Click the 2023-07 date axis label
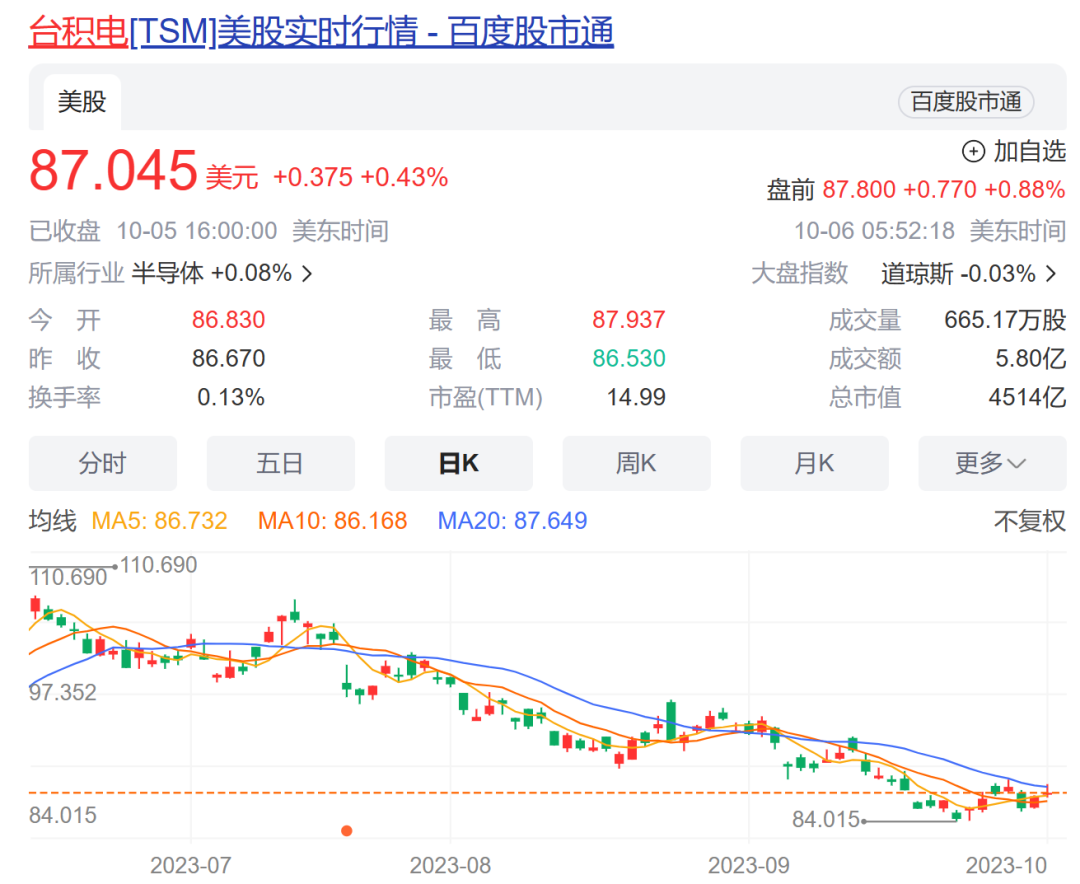 191,865
